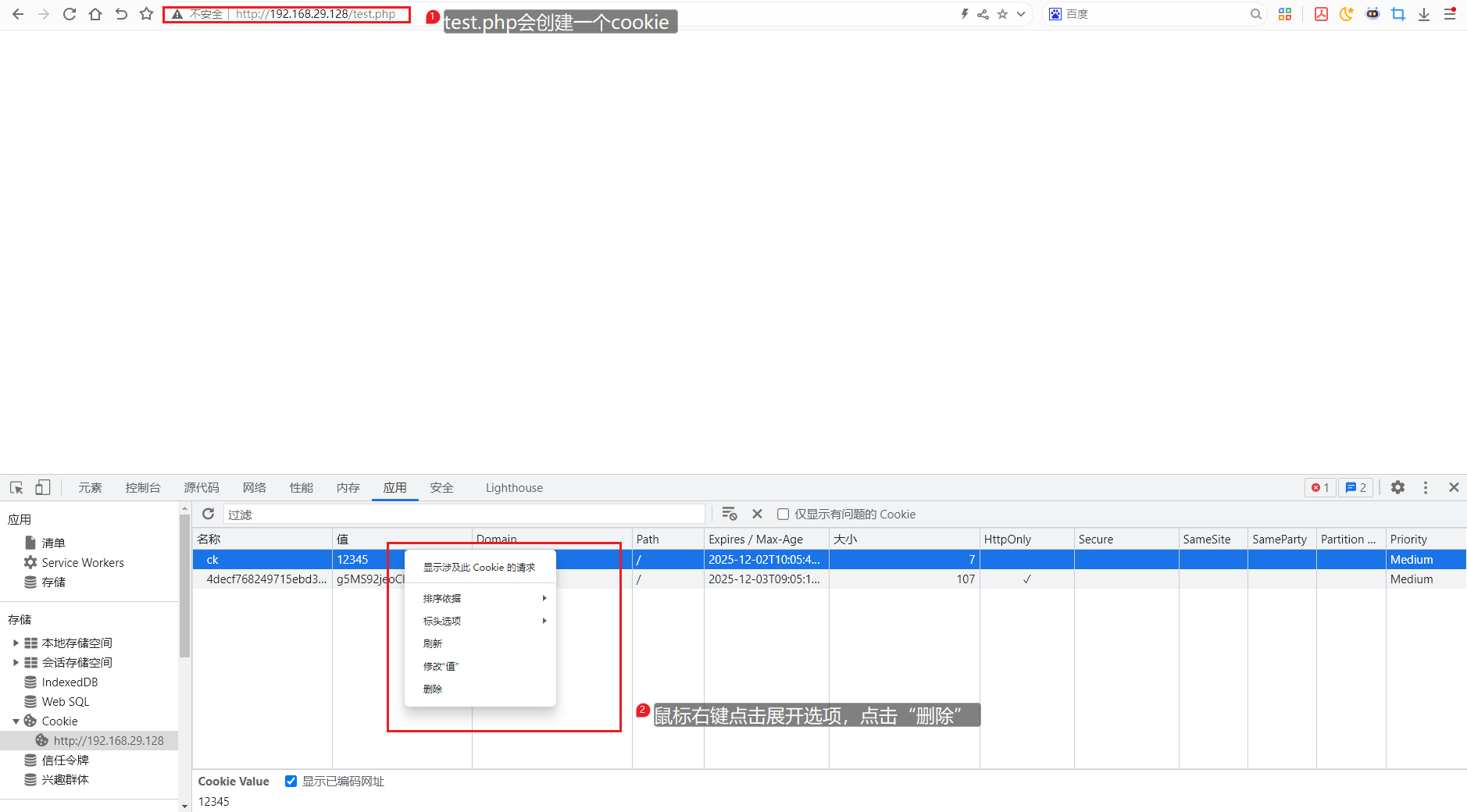Click the cookie filter input field
The width and height of the screenshot is (1467, 812).
click(x=464, y=515)
